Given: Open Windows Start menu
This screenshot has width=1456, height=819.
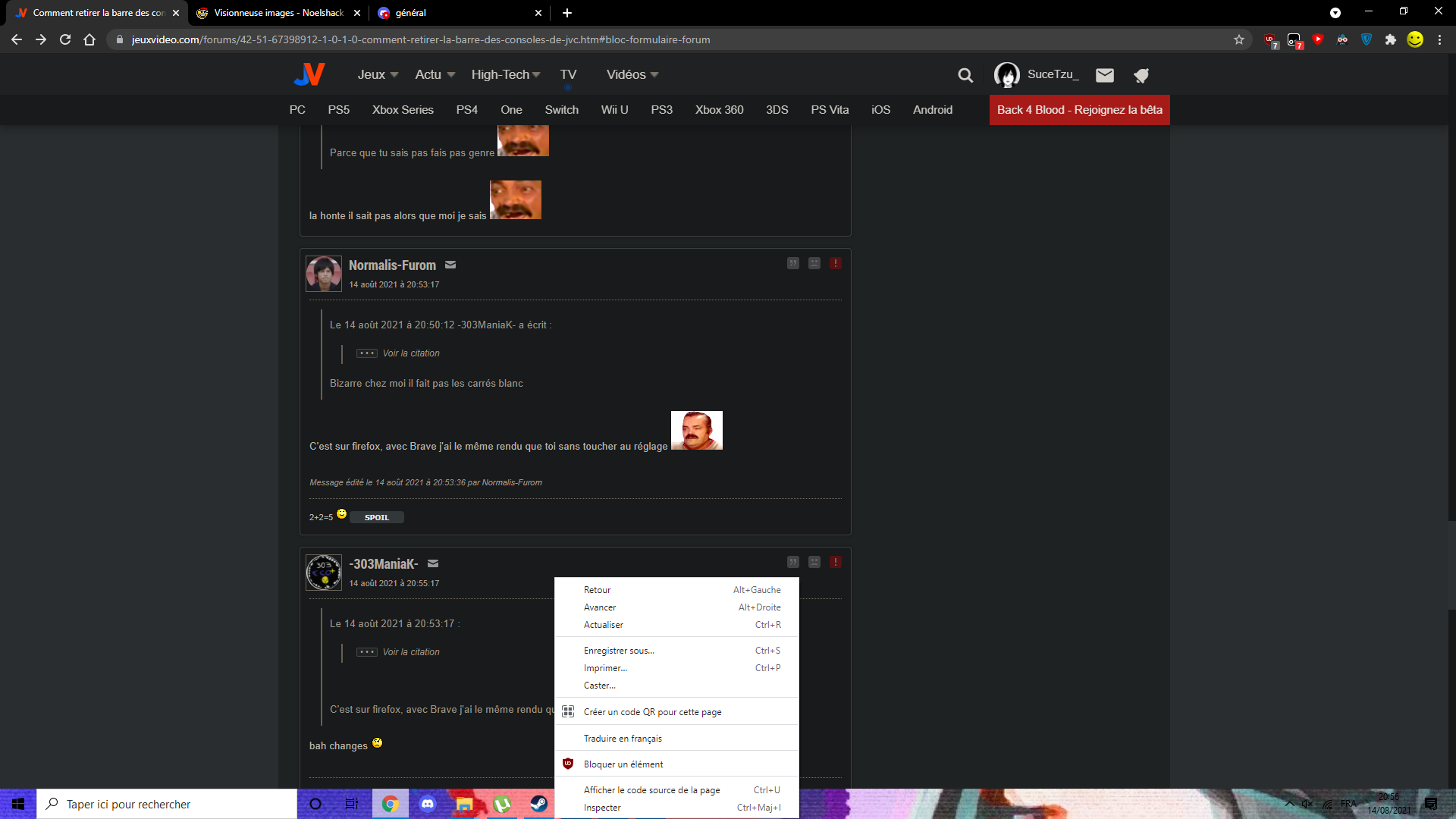Looking at the screenshot, I should pyautogui.click(x=18, y=804).
